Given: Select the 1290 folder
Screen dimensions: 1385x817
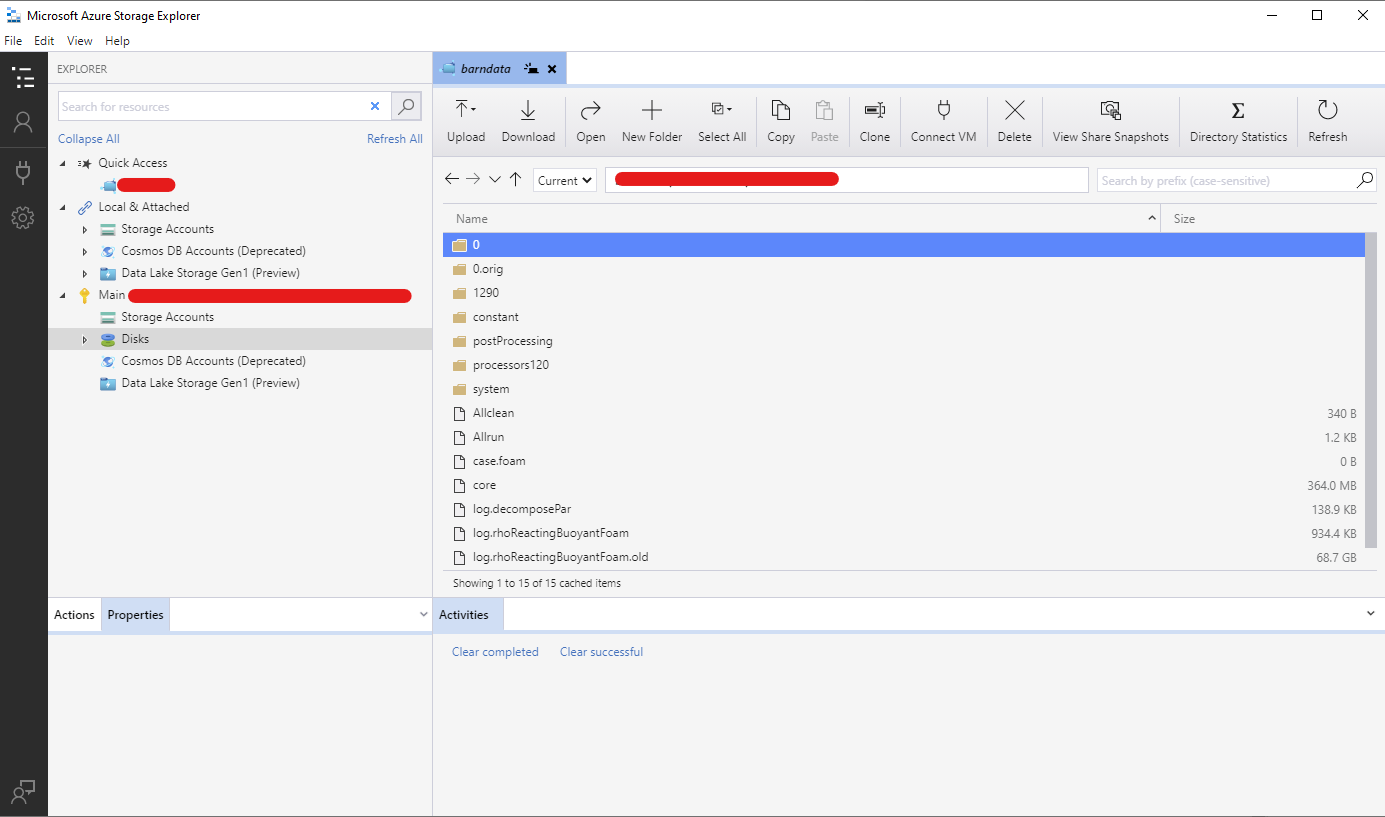Looking at the screenshot, I should point(904,293).
